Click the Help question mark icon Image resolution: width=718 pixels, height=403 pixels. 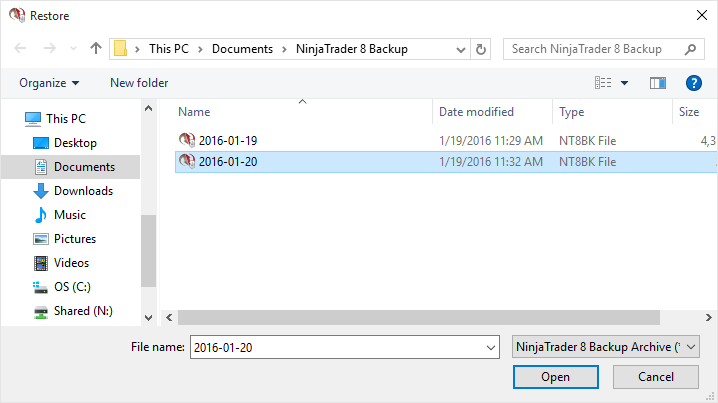[693, 83]
